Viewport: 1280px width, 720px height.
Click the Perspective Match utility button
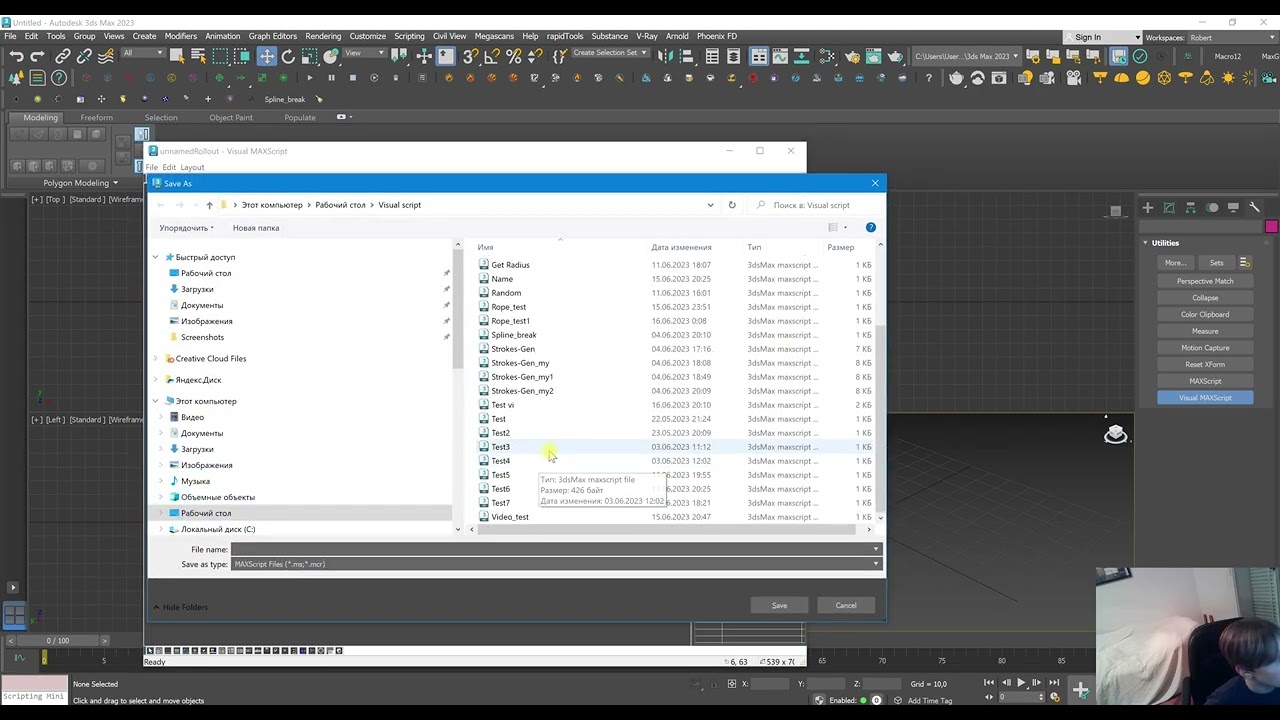click(1205, 281)
